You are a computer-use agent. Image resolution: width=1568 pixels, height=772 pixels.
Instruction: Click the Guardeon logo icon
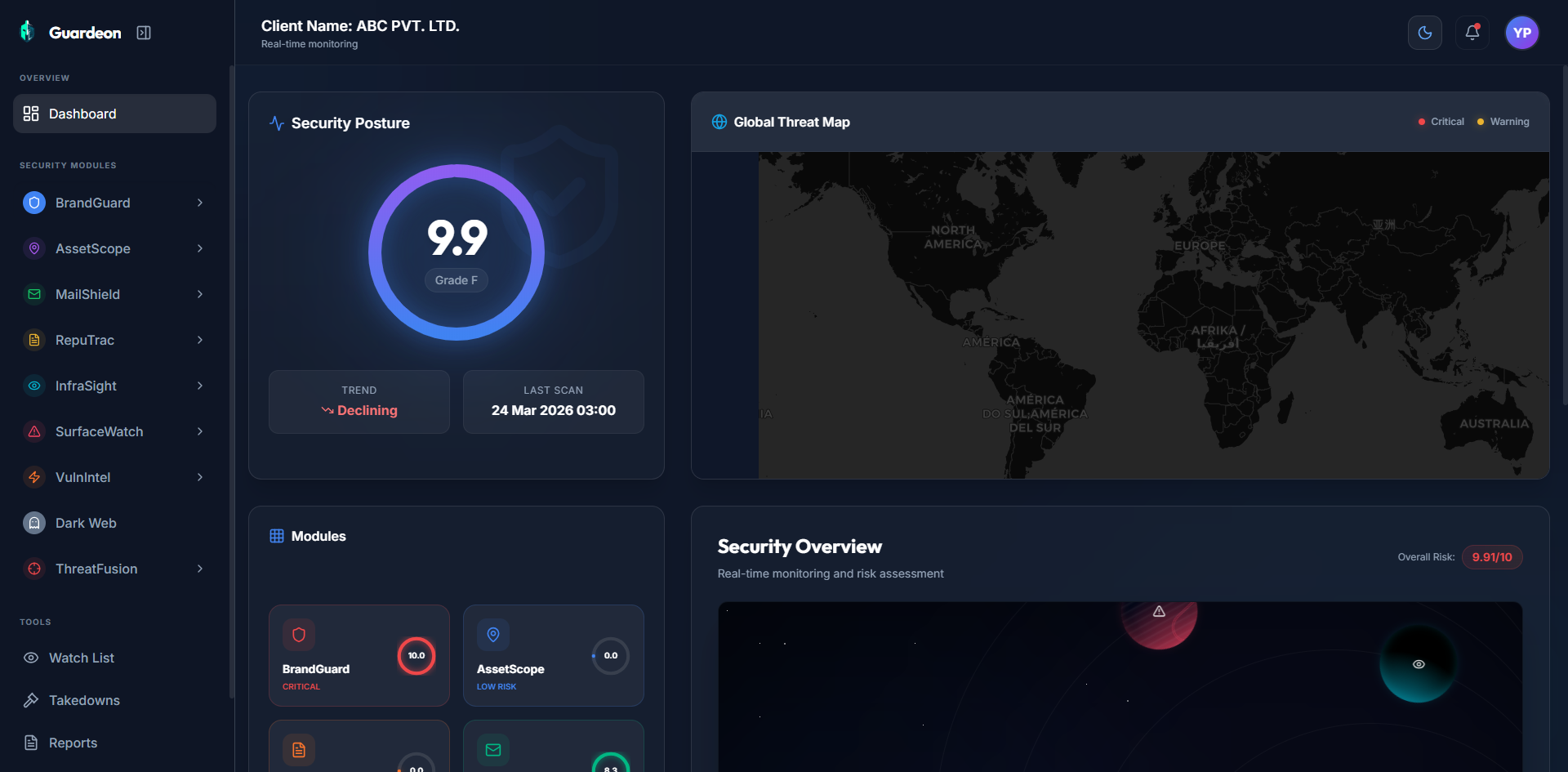coord(28,32)
